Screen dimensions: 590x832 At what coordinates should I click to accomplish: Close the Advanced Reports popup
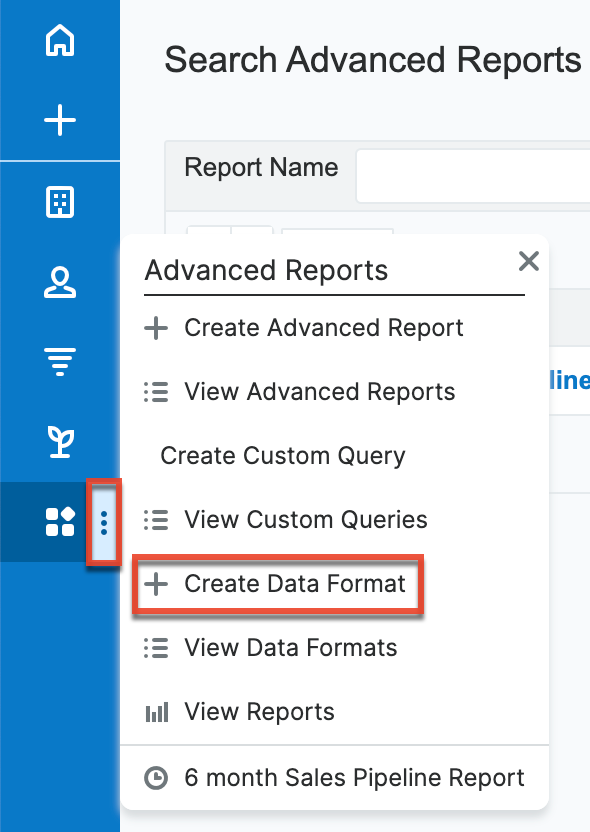pos(529,261)
